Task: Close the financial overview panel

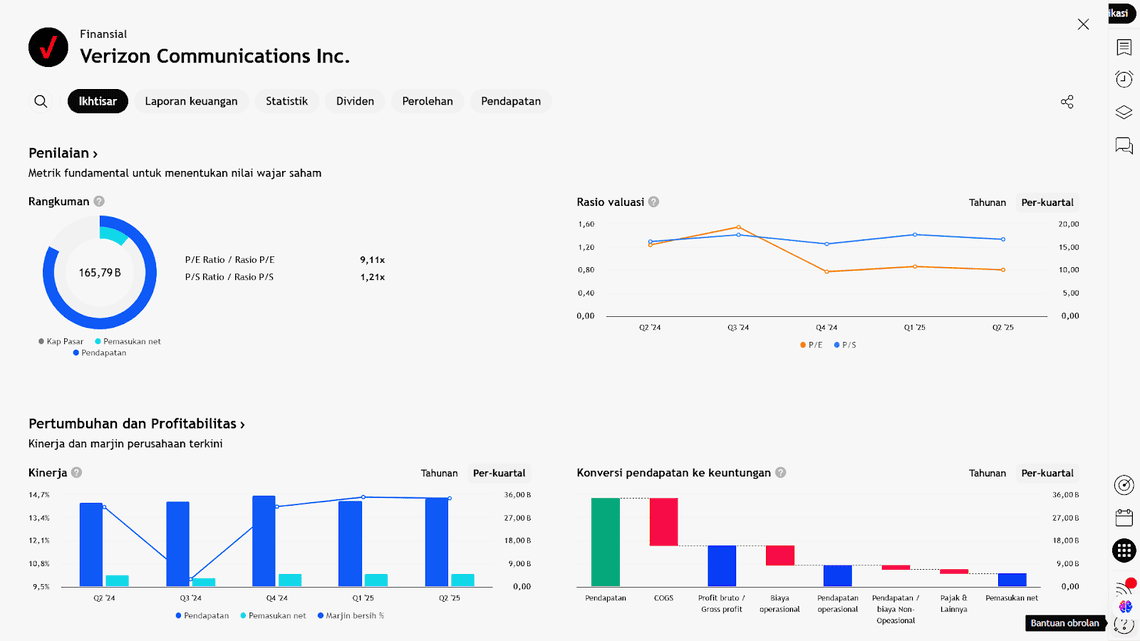Action: [1083, 24]
